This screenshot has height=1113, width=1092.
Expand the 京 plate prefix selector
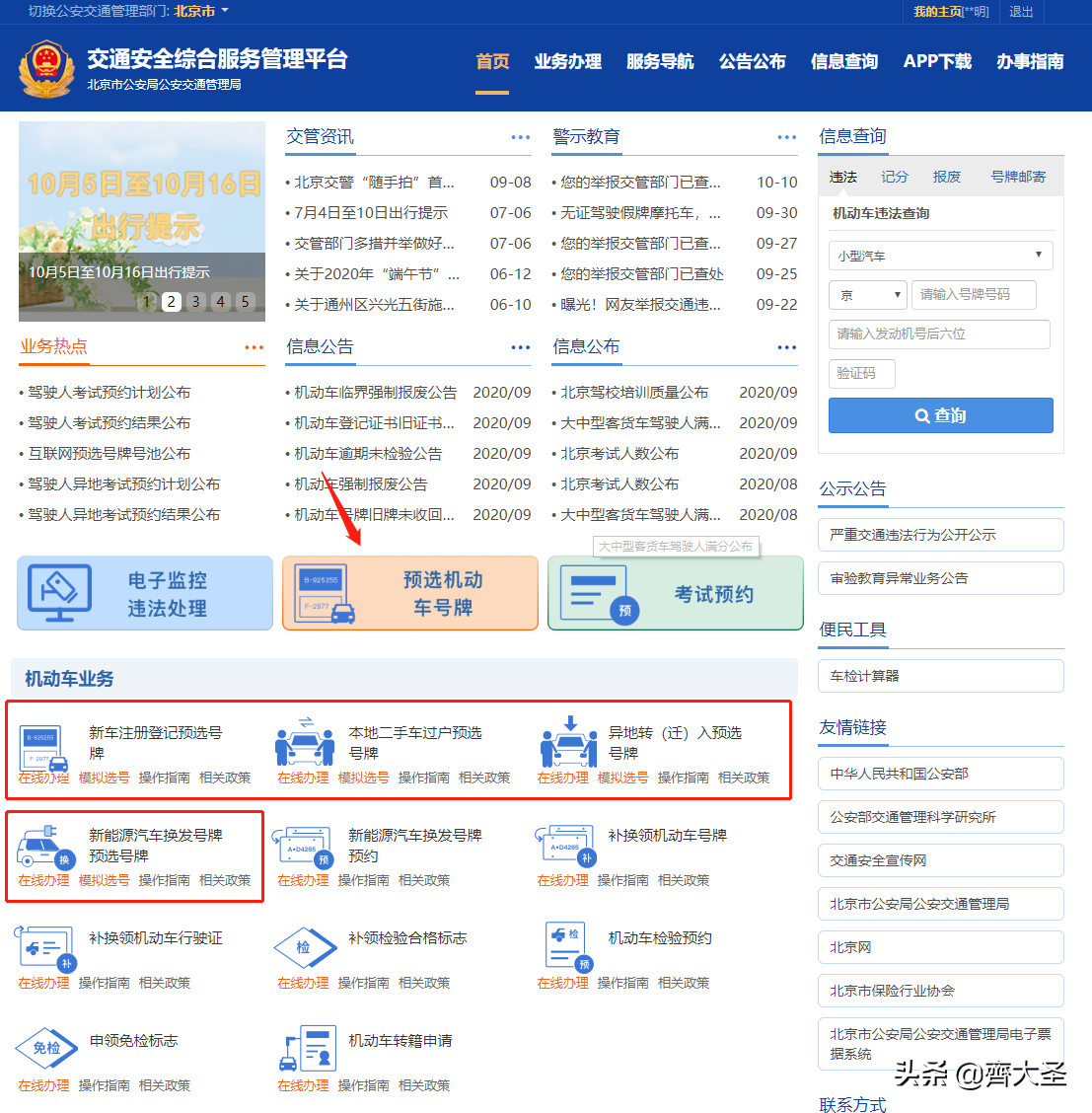(867, 294)
